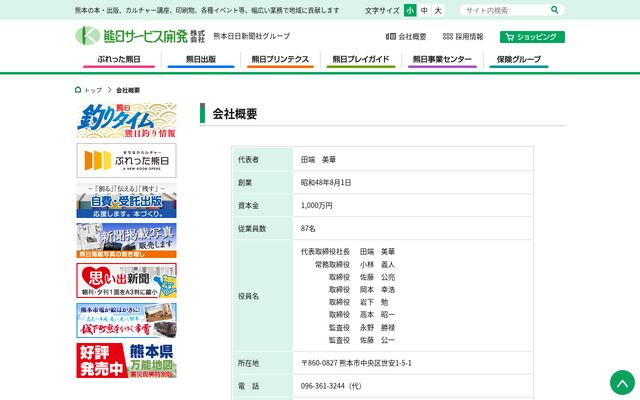Open the ショッピング button
640x400 pixels.
[x=532, y=37]
